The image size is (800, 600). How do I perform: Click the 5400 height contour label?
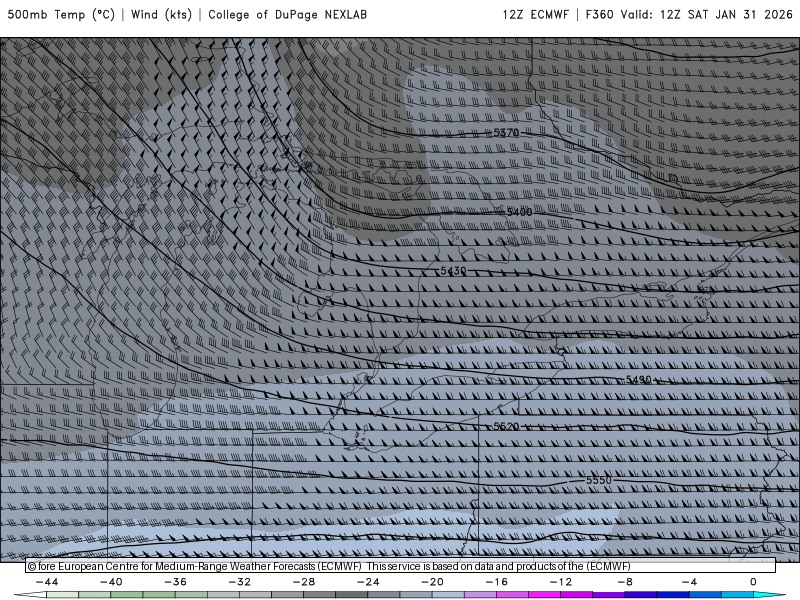[519, 212]
